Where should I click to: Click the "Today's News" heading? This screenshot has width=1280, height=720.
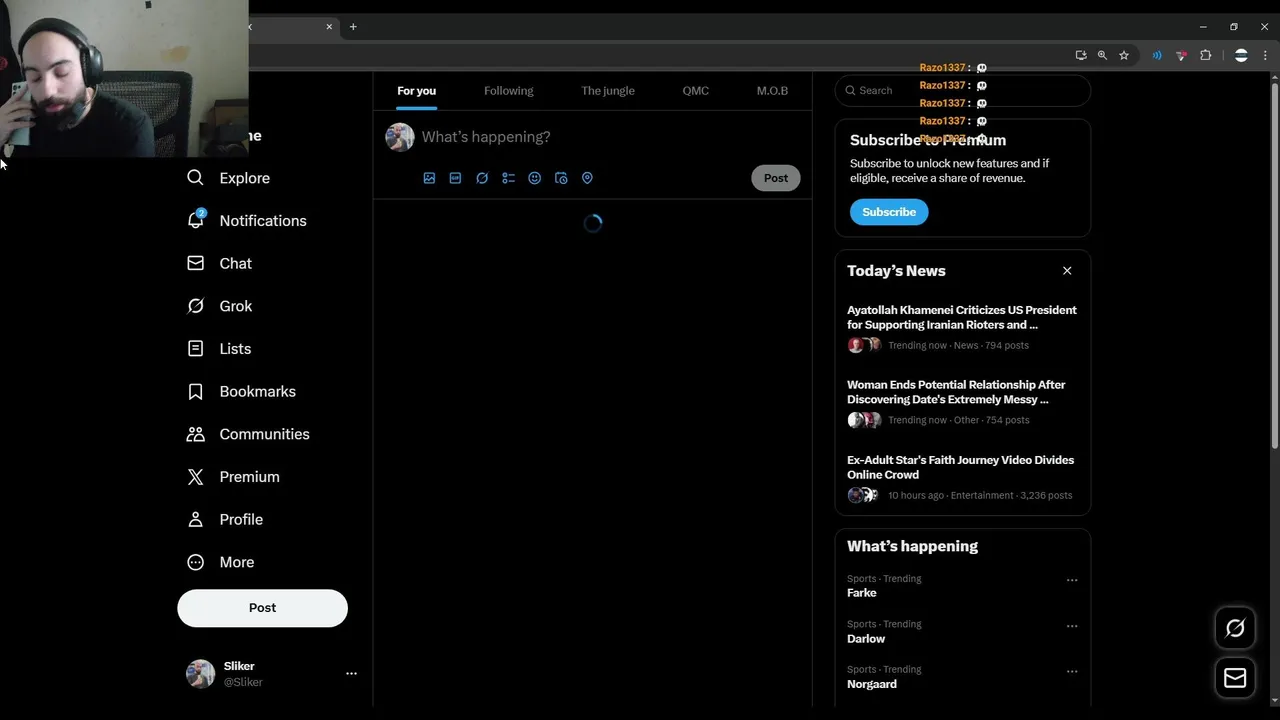point(896,271)
